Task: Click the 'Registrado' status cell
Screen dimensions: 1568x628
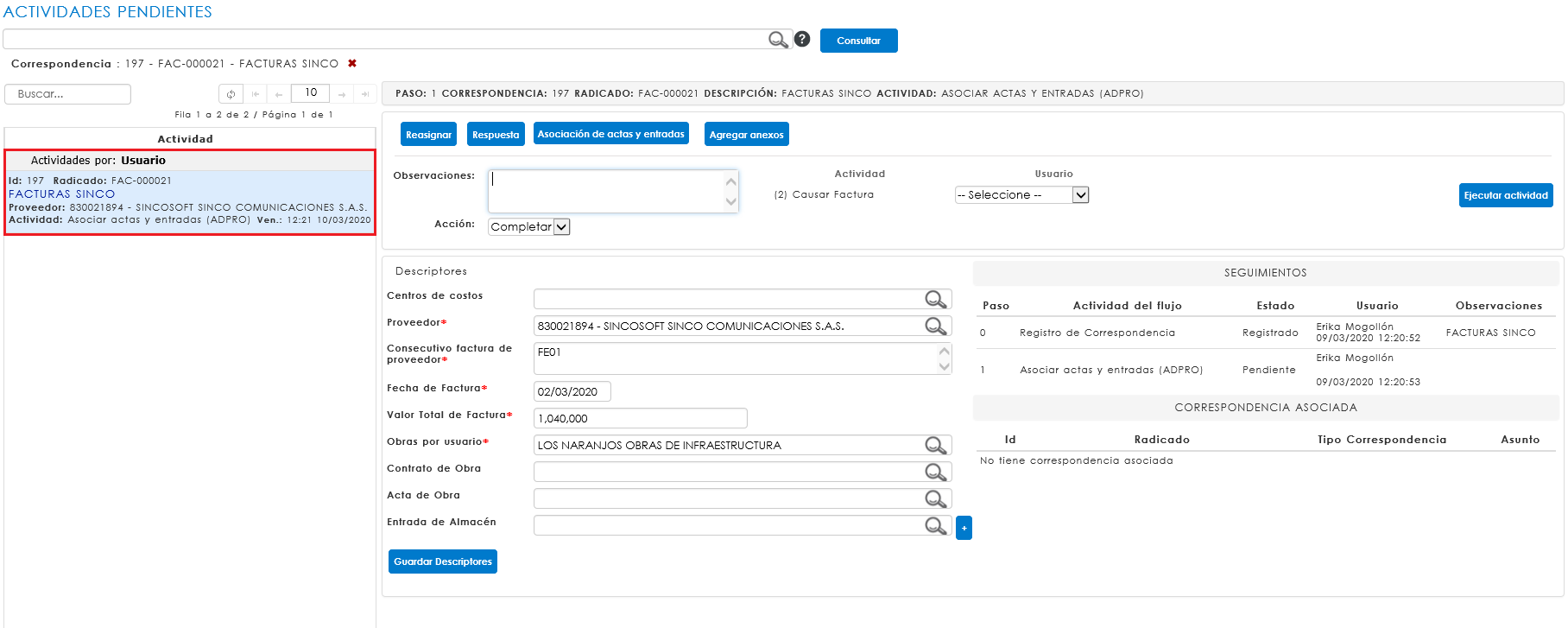Action: pyautogui.click(x=1270, y=333)
